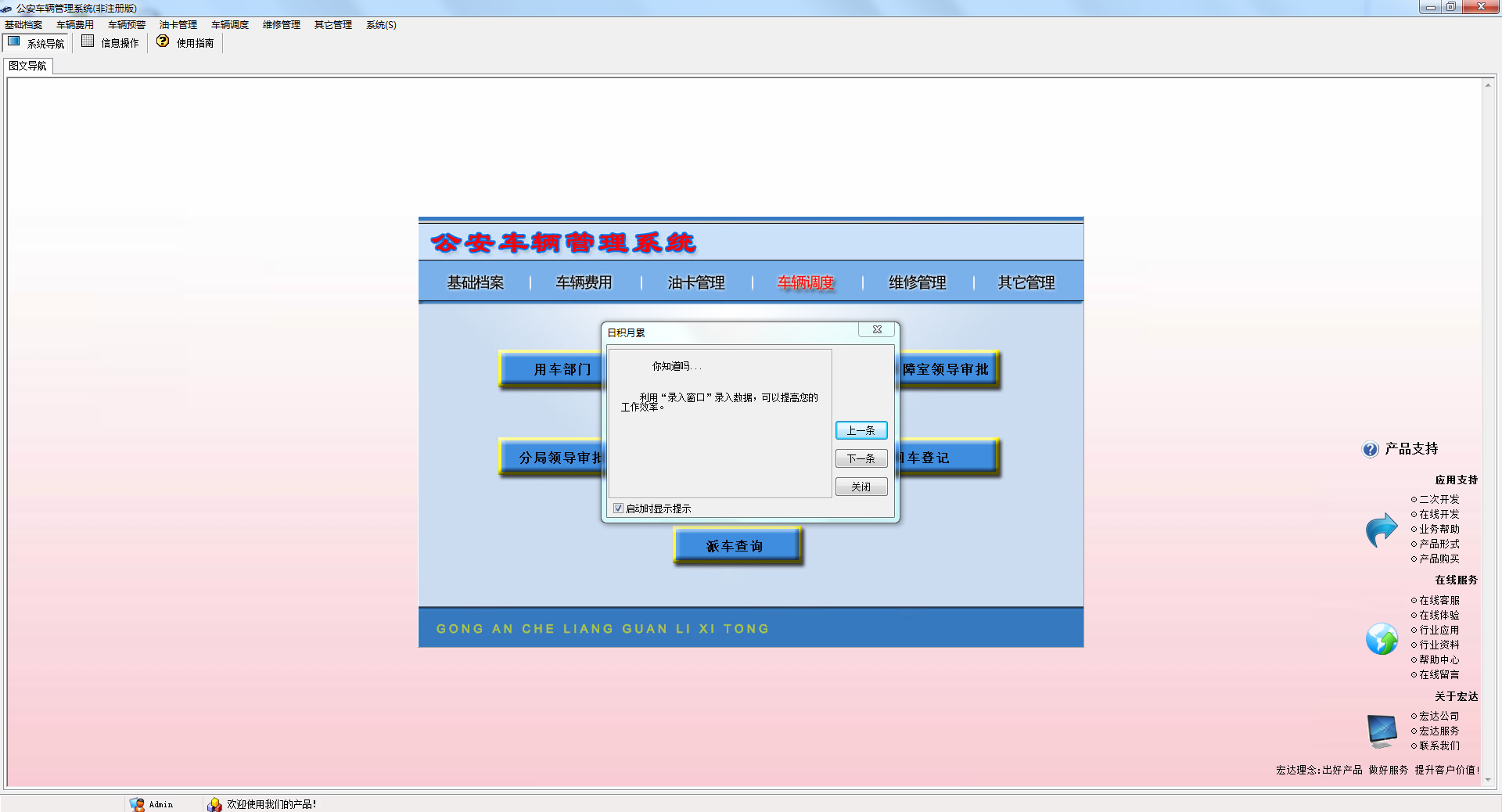Screen dimensions: 1502x812
Task: Click the blue arrow application support icon
Action: click(1382, 530)
